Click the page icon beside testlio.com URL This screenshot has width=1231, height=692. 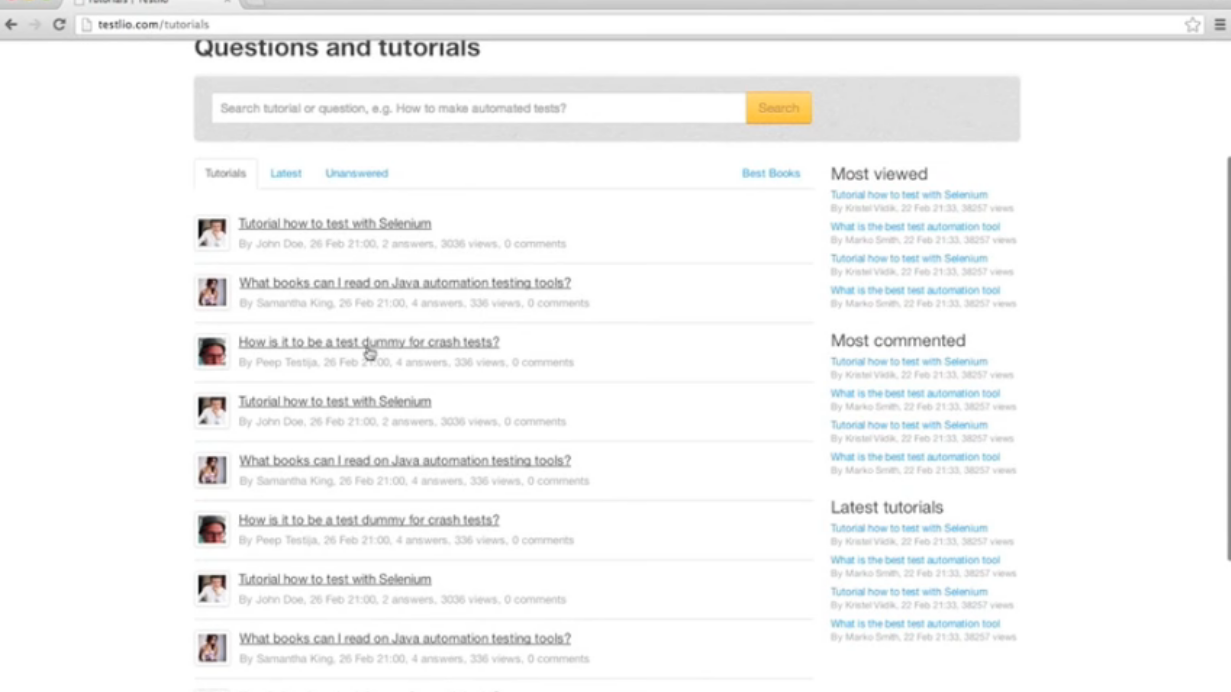tap(87, 24)
